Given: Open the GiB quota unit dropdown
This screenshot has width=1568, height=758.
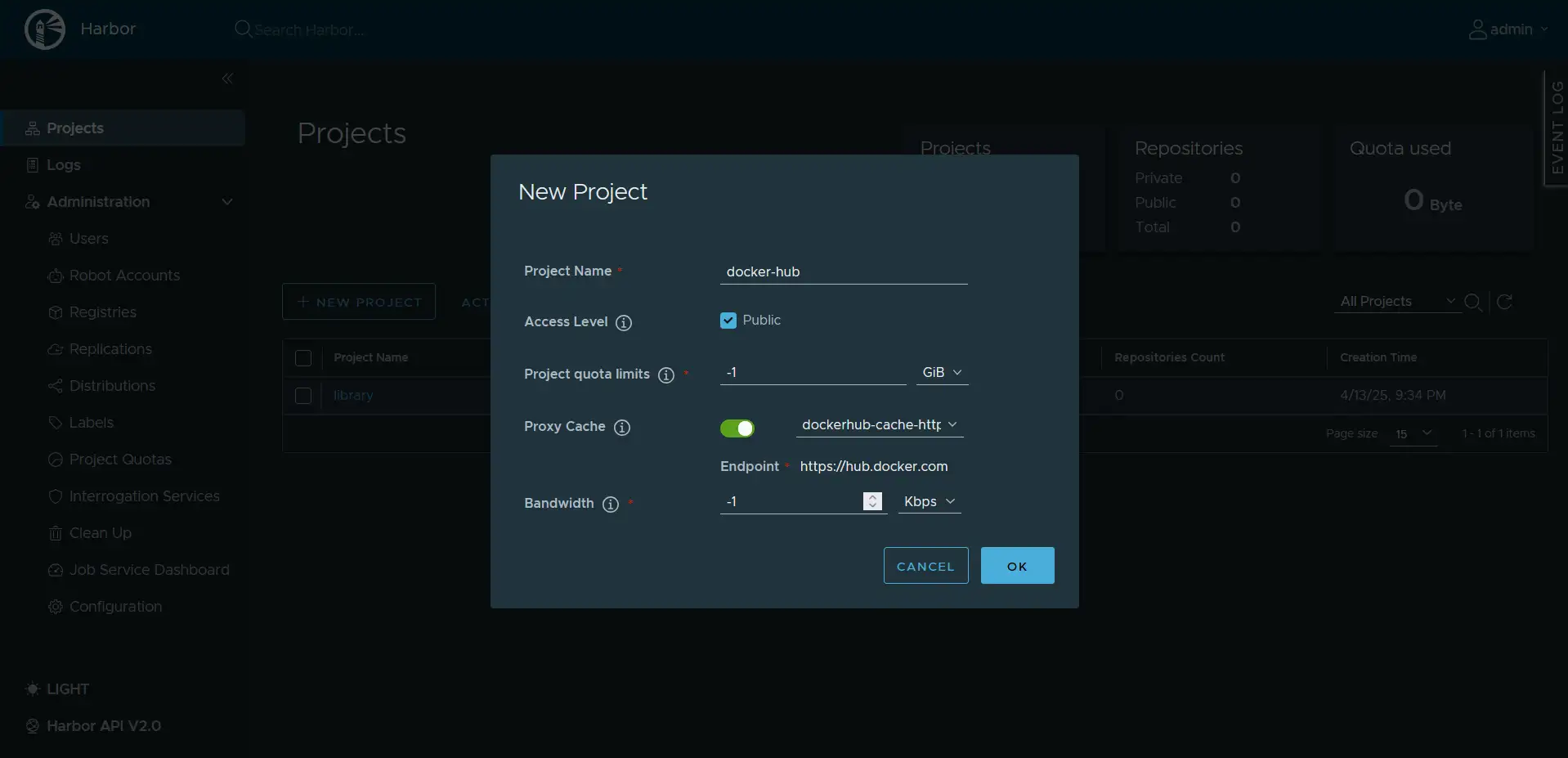Looking at the screenshot, I should click(941, 372).
